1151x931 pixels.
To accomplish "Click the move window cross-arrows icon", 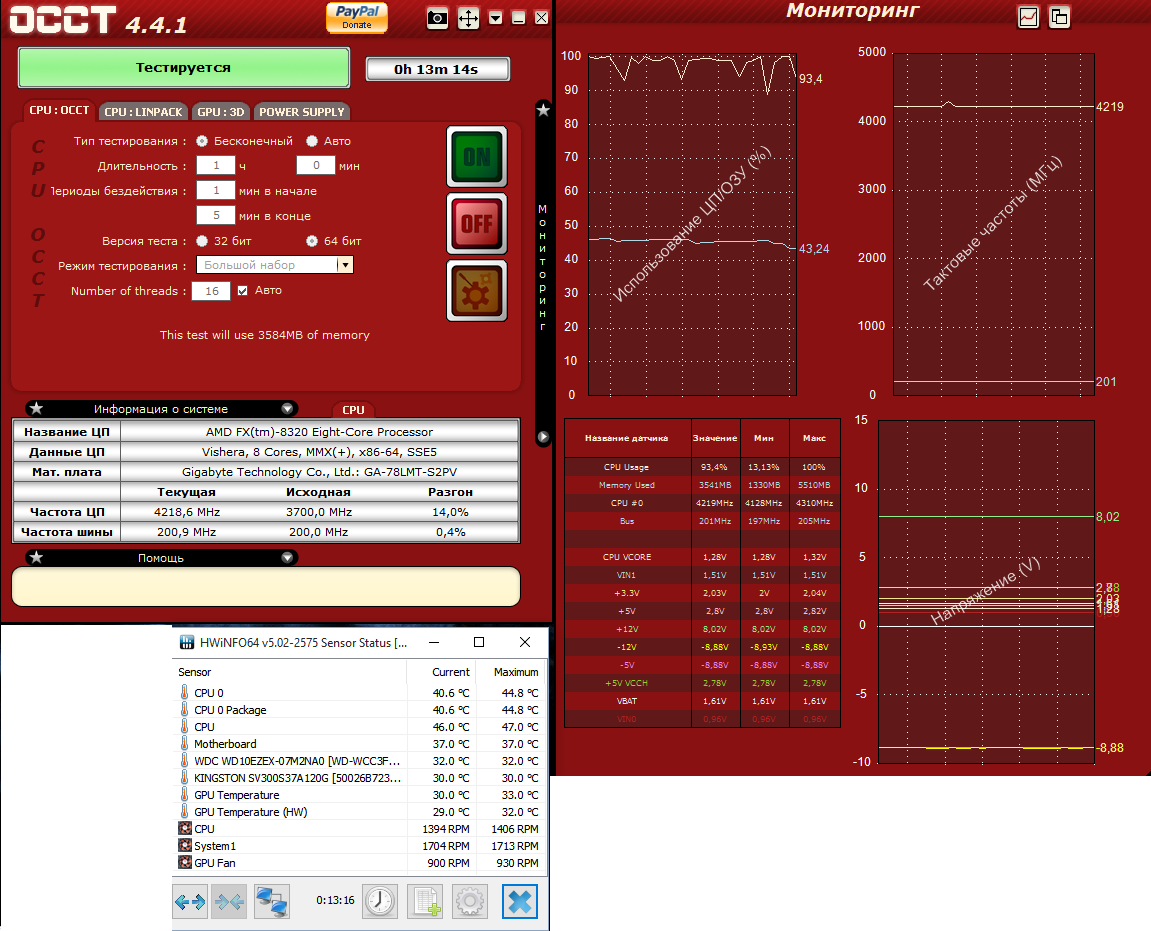I will click(468, 18).
